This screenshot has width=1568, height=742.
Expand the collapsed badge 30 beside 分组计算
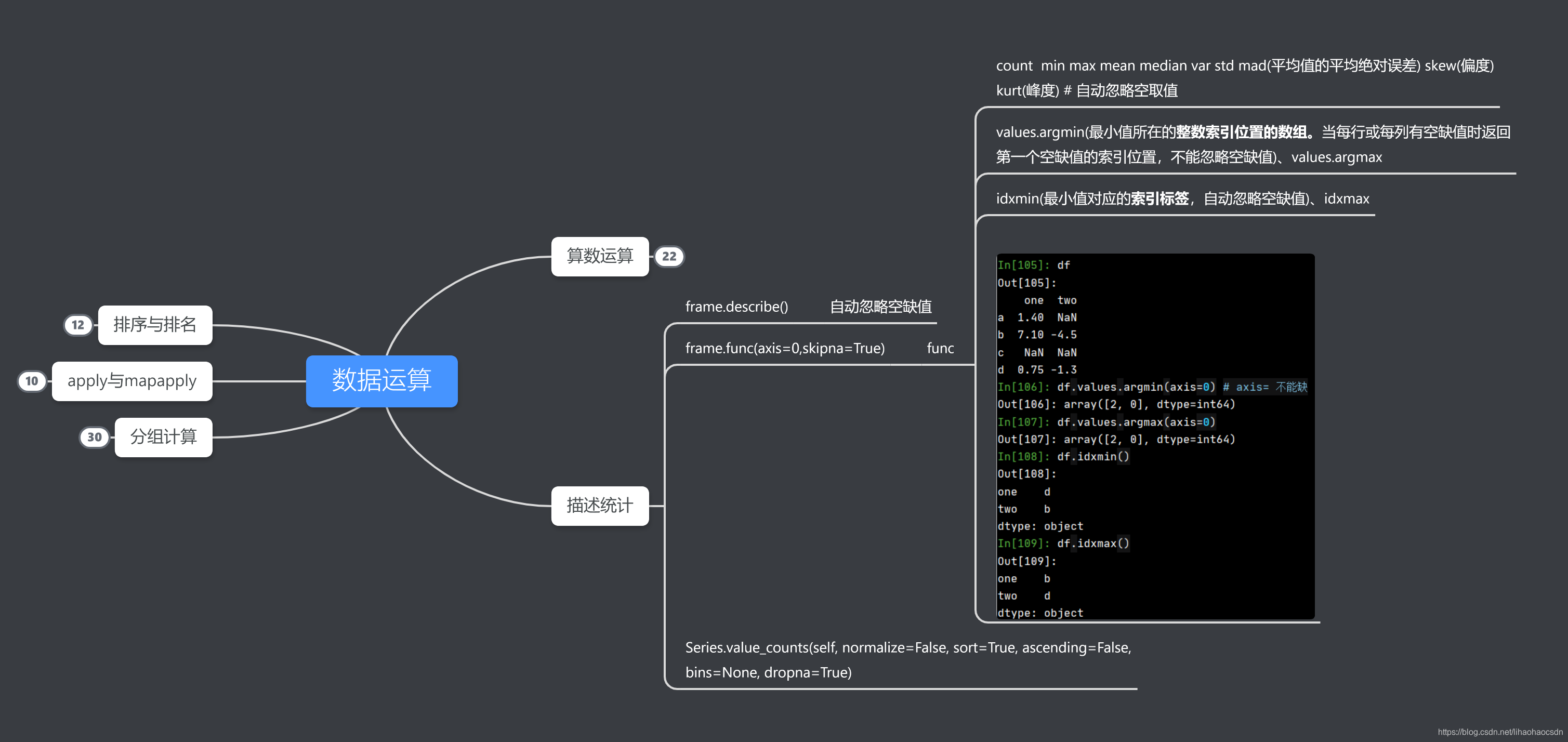[95, 437]
